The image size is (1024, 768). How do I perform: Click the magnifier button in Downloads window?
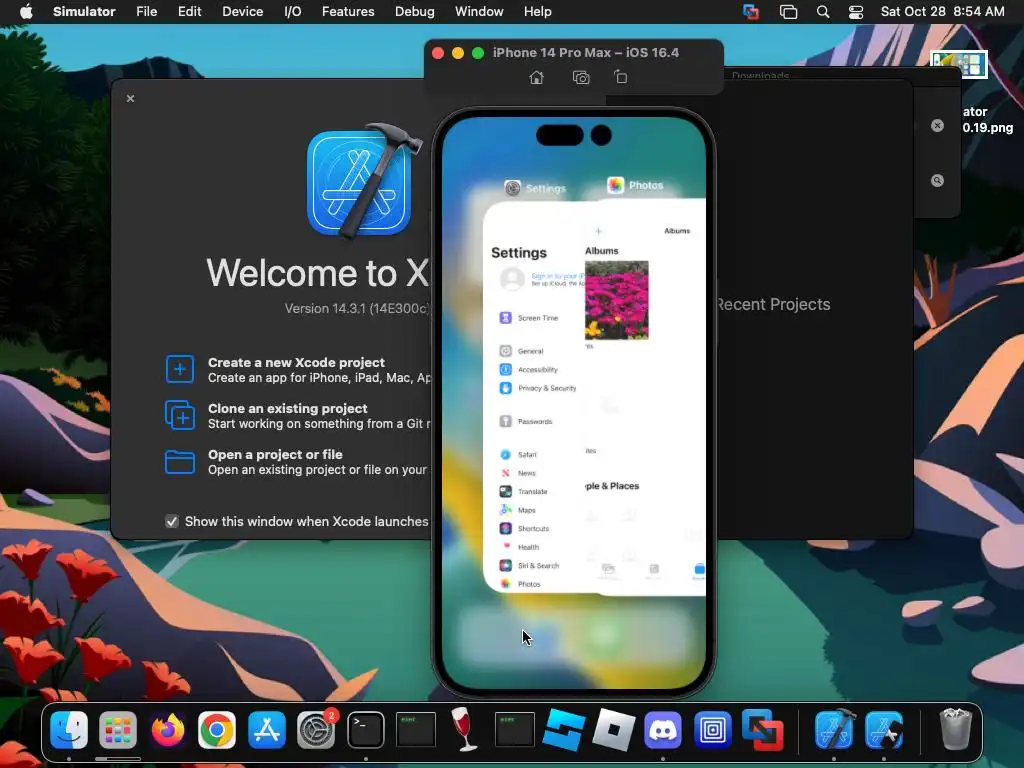pyautogui.click(x=937, y=180)
